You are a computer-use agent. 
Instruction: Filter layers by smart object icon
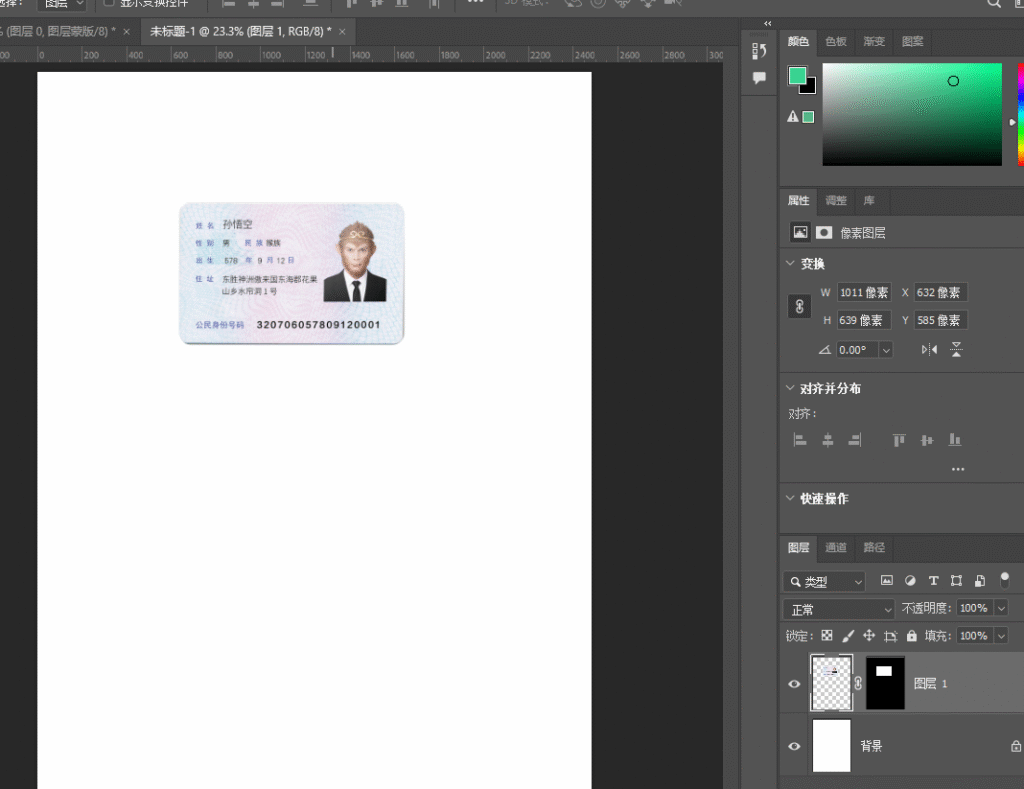pos(980,580)
